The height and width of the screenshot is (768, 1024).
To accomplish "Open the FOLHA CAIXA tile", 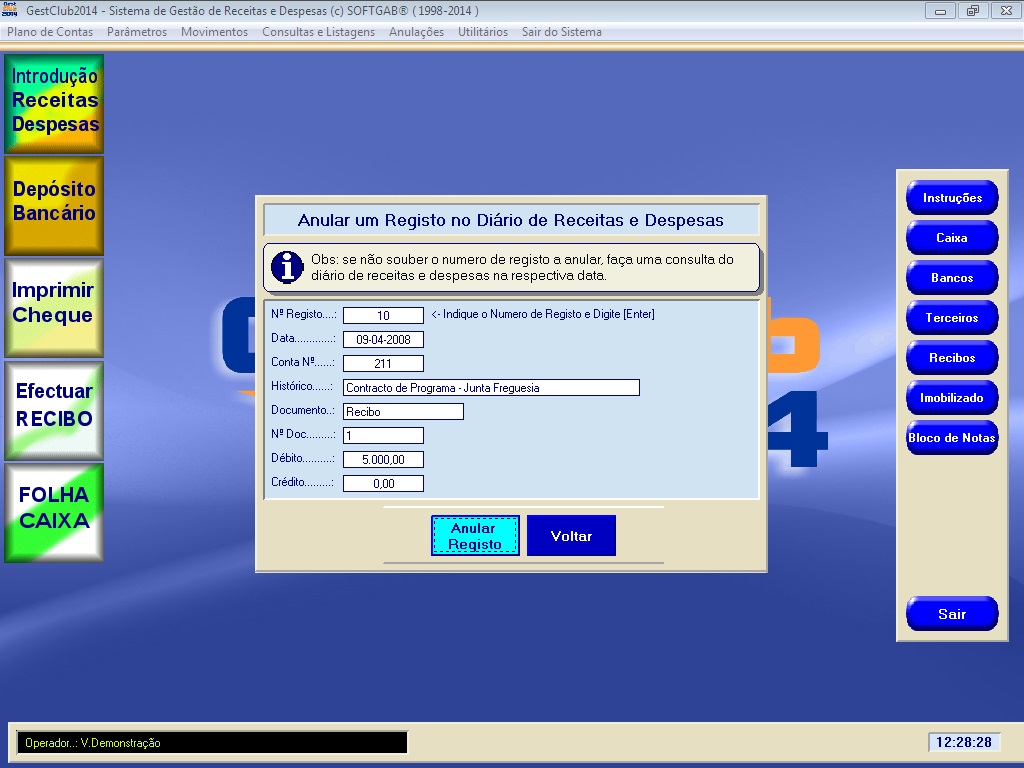I will click(54, 511).
